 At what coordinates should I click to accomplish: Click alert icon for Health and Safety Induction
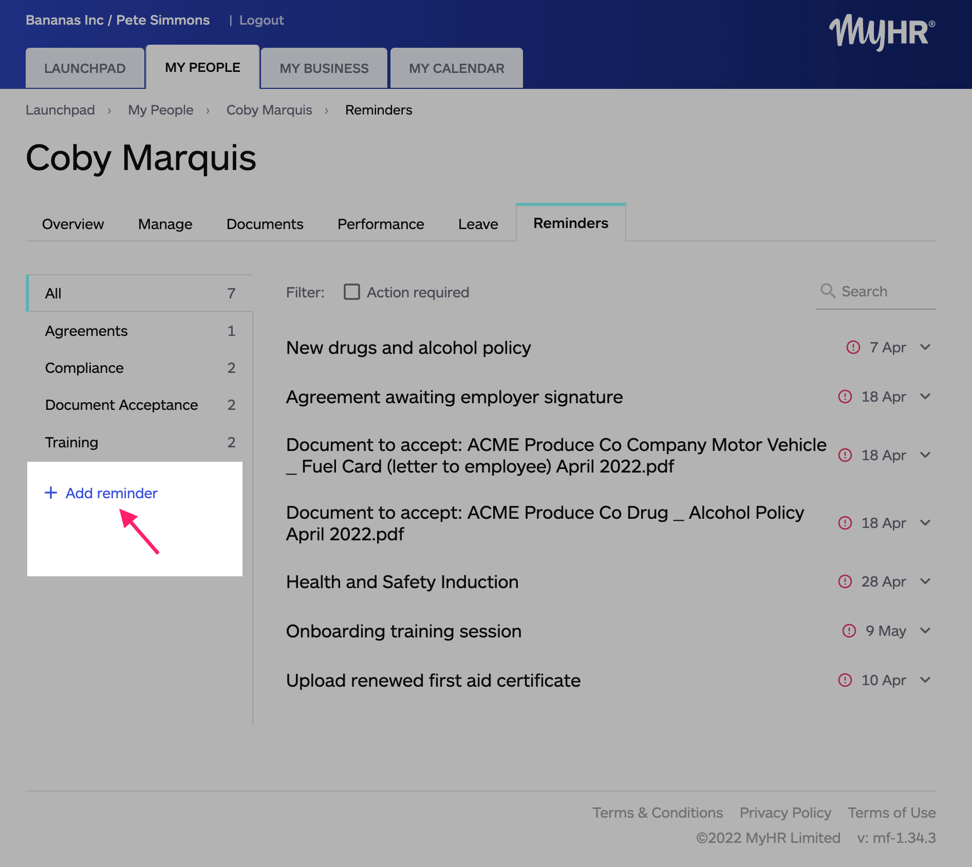pos(845,582)
